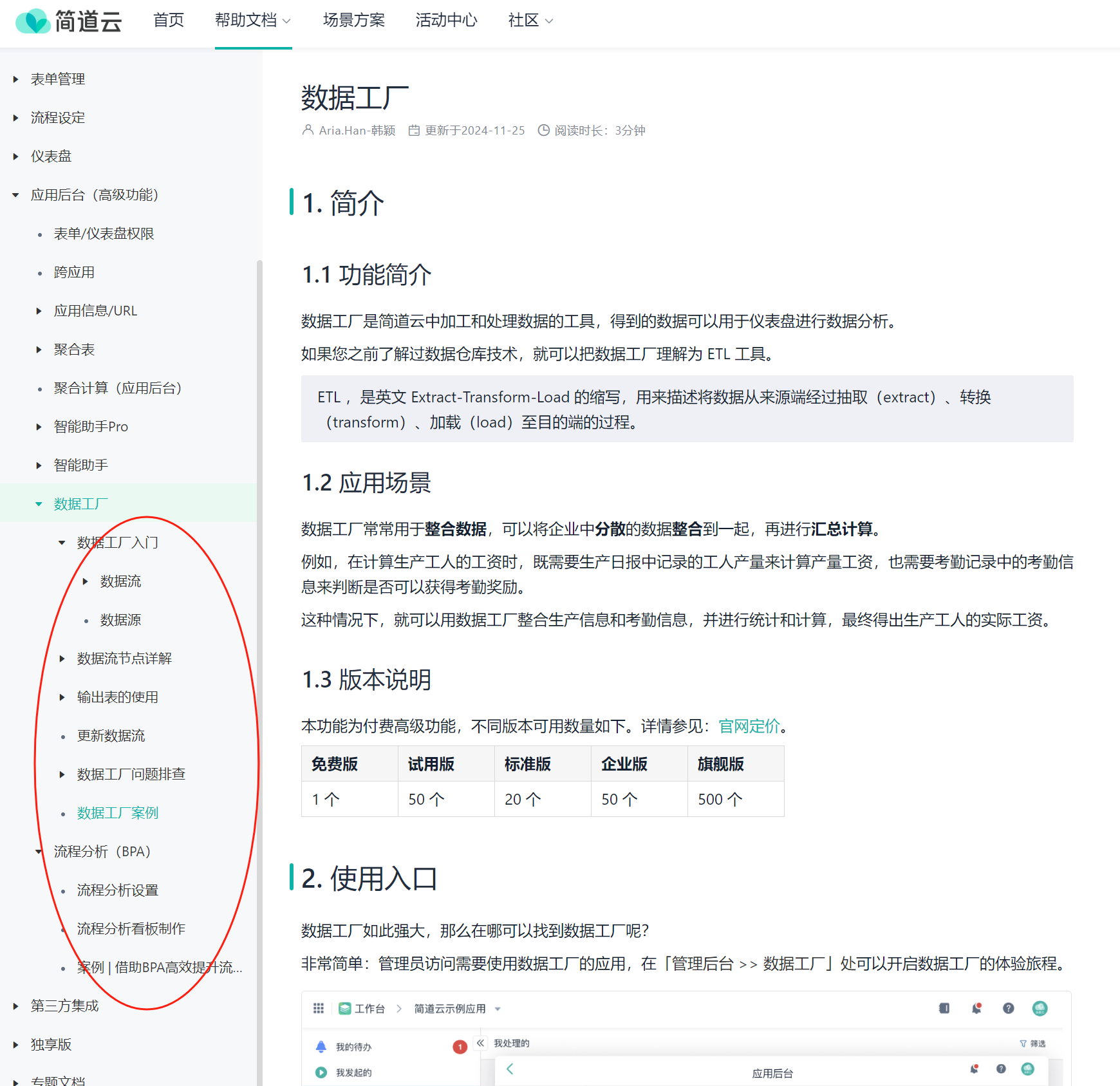The height and width of the screenshot is (1086, 1120).
Task: Go to 场景方案 in the top navigation
Action: click(x=354, y=21)
